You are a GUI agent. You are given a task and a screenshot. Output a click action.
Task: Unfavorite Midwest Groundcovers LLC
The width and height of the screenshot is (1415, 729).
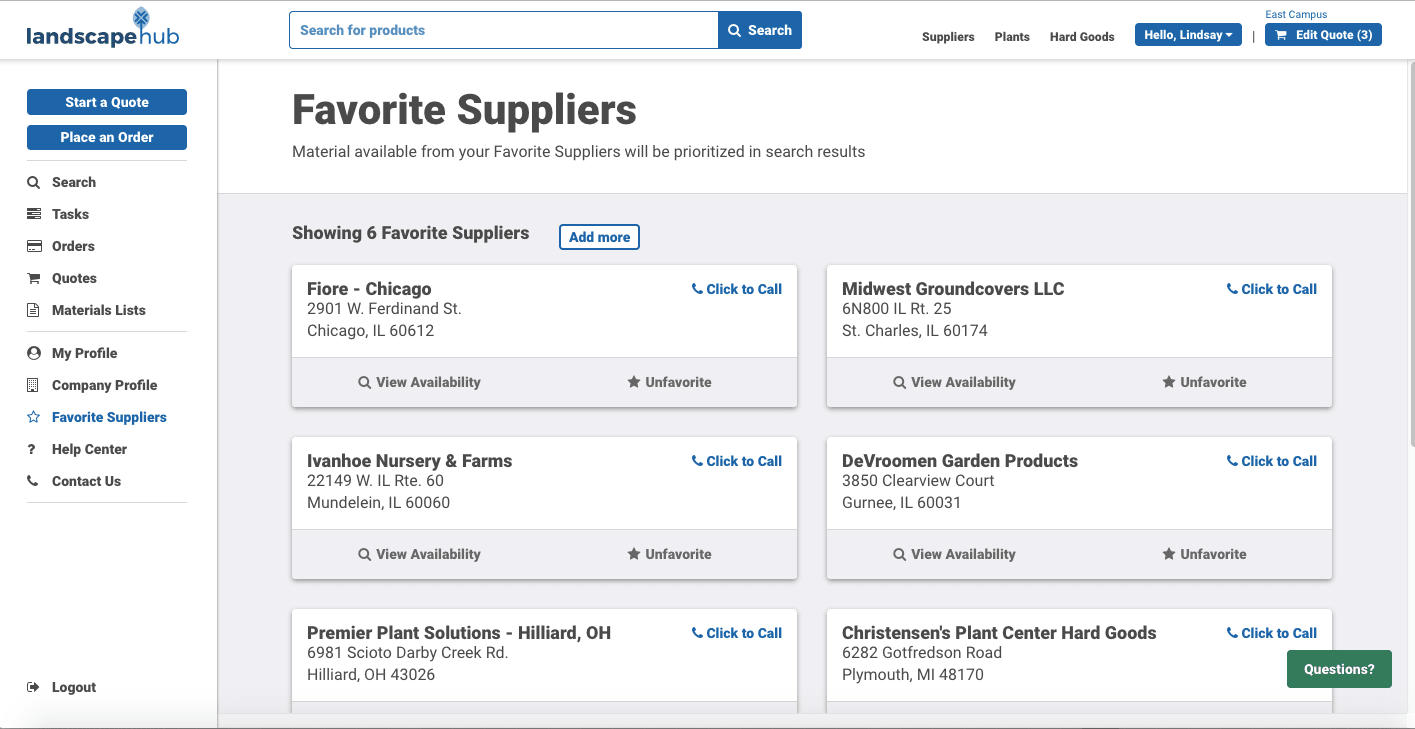pos(1204,382)
